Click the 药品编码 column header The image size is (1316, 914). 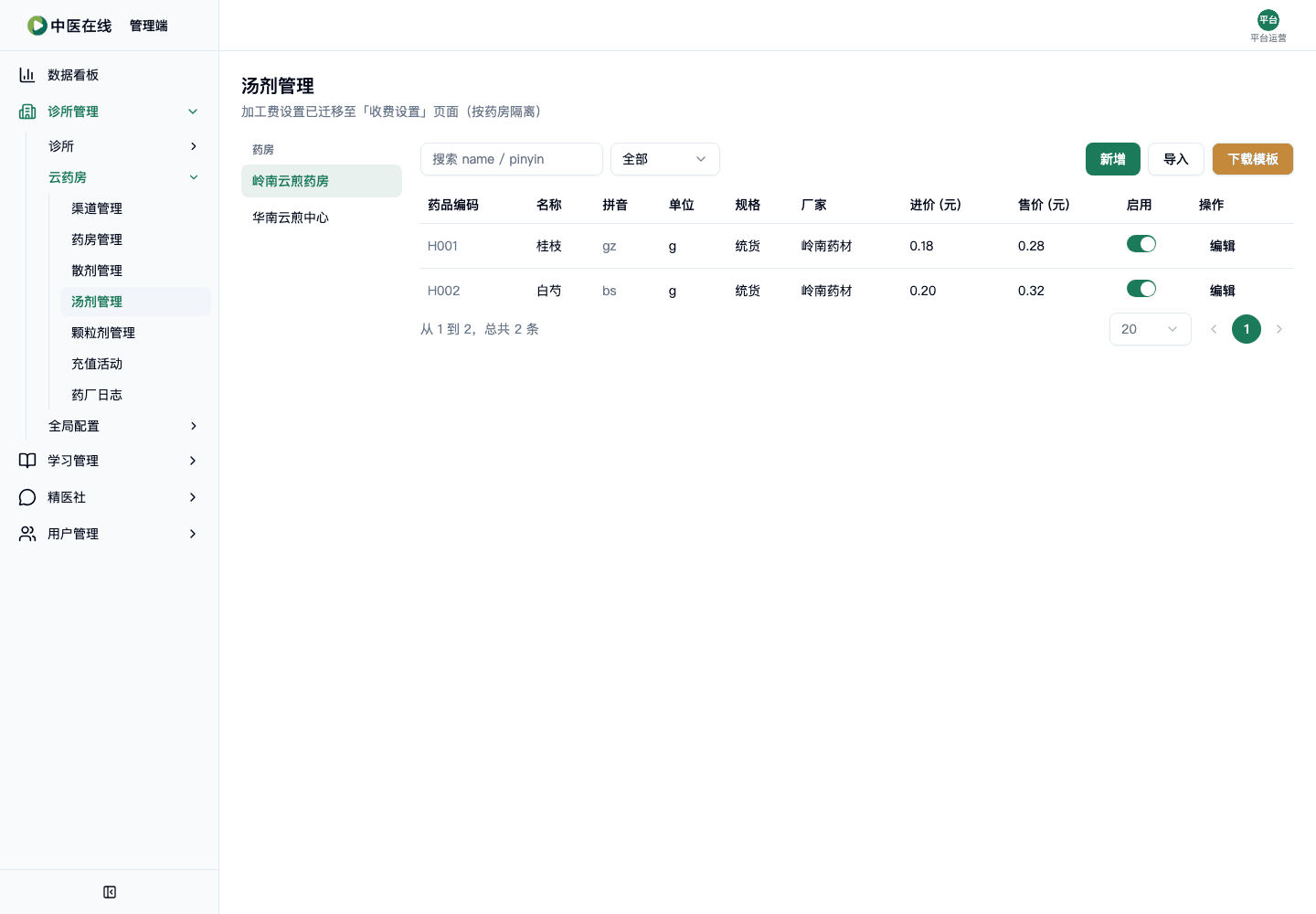(453, 205)
